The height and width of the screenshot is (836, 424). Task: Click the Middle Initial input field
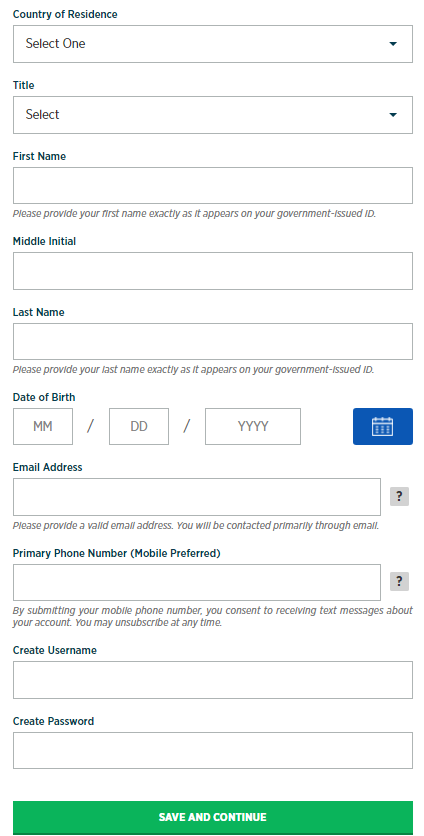[213, 271]
